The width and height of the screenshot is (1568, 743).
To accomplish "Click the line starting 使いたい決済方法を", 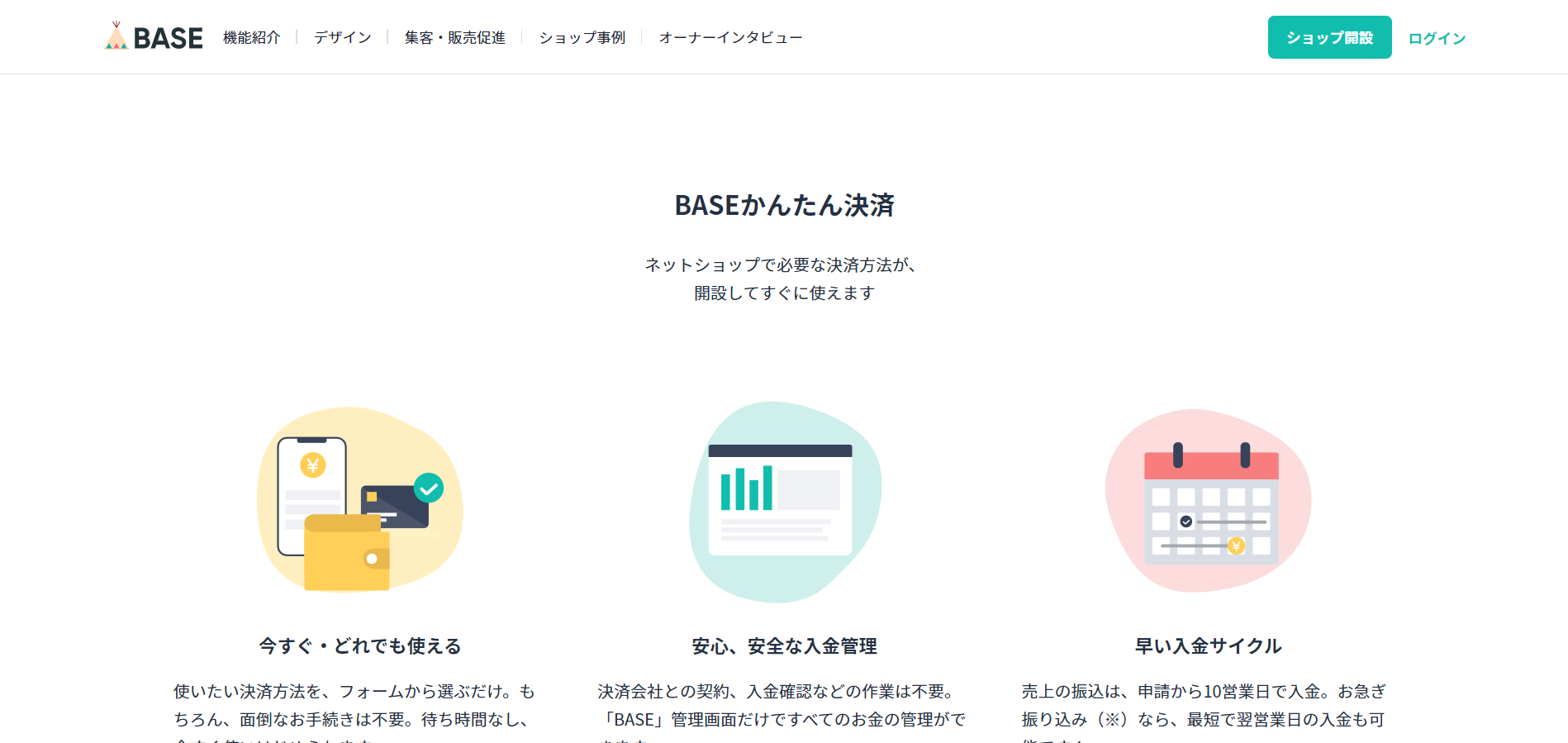I will [x=354, y=692].
